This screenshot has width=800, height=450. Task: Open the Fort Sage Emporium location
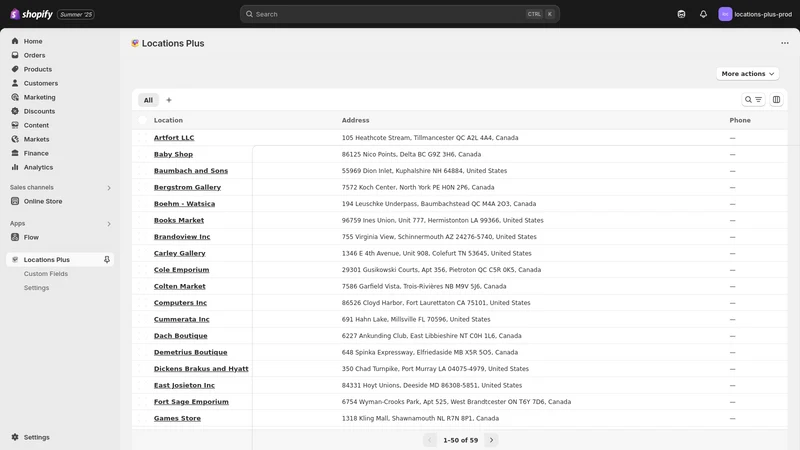click(x=191, y=402)
